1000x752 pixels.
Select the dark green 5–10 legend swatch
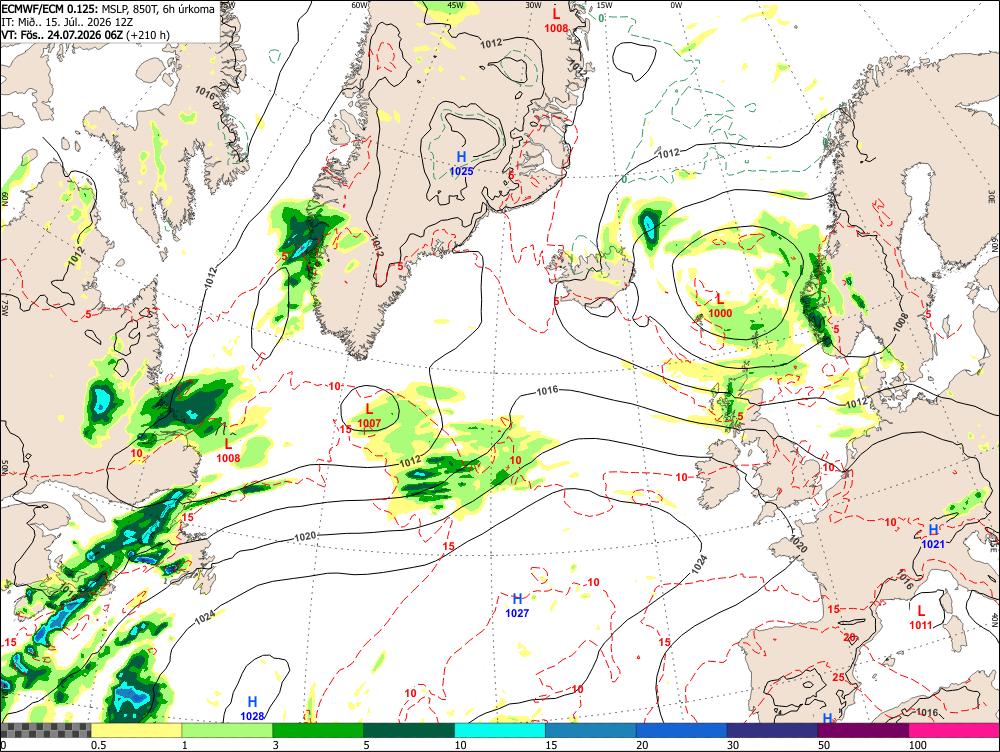pos(409,730)
